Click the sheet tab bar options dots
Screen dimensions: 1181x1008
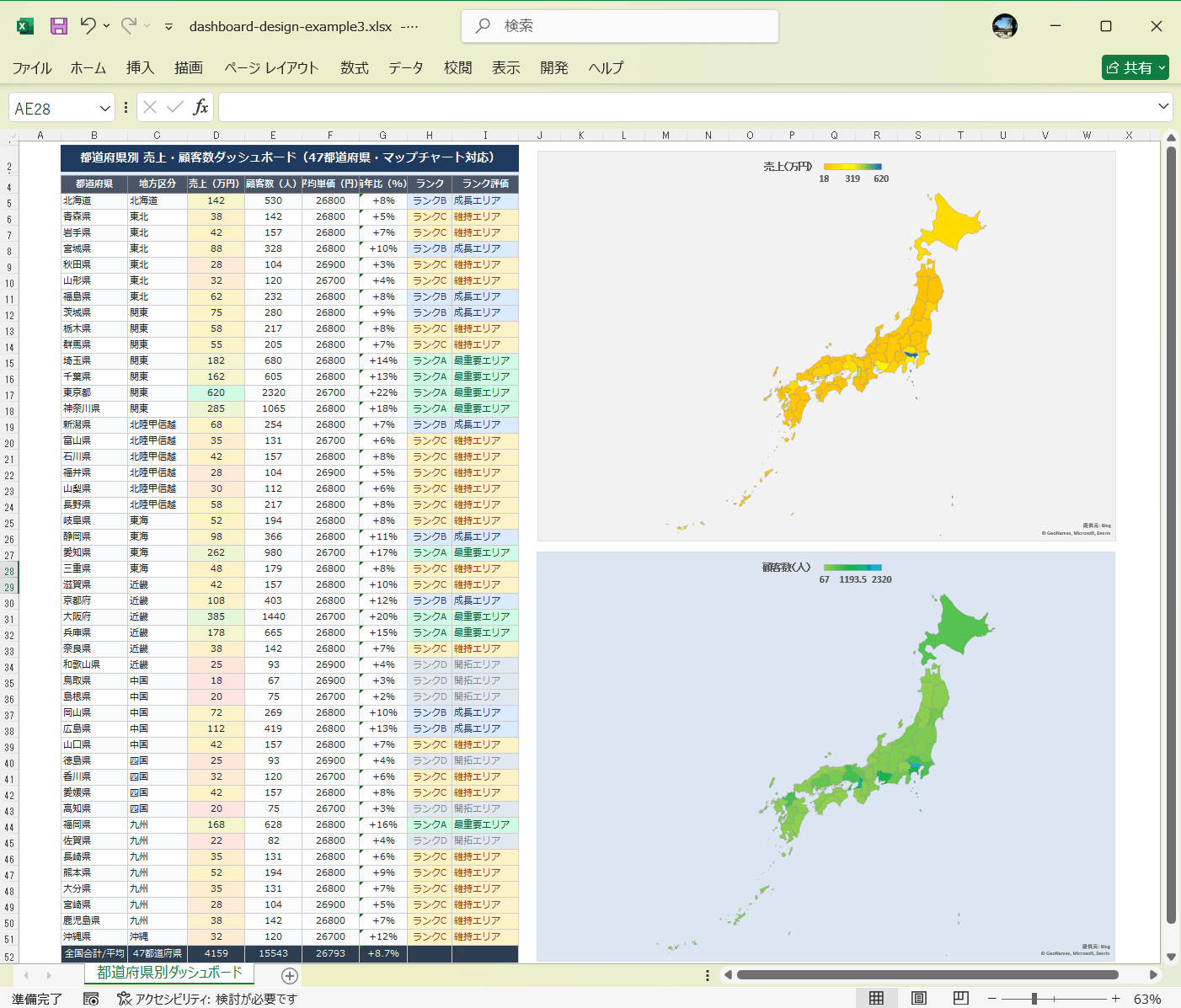(x=708, y=975)
